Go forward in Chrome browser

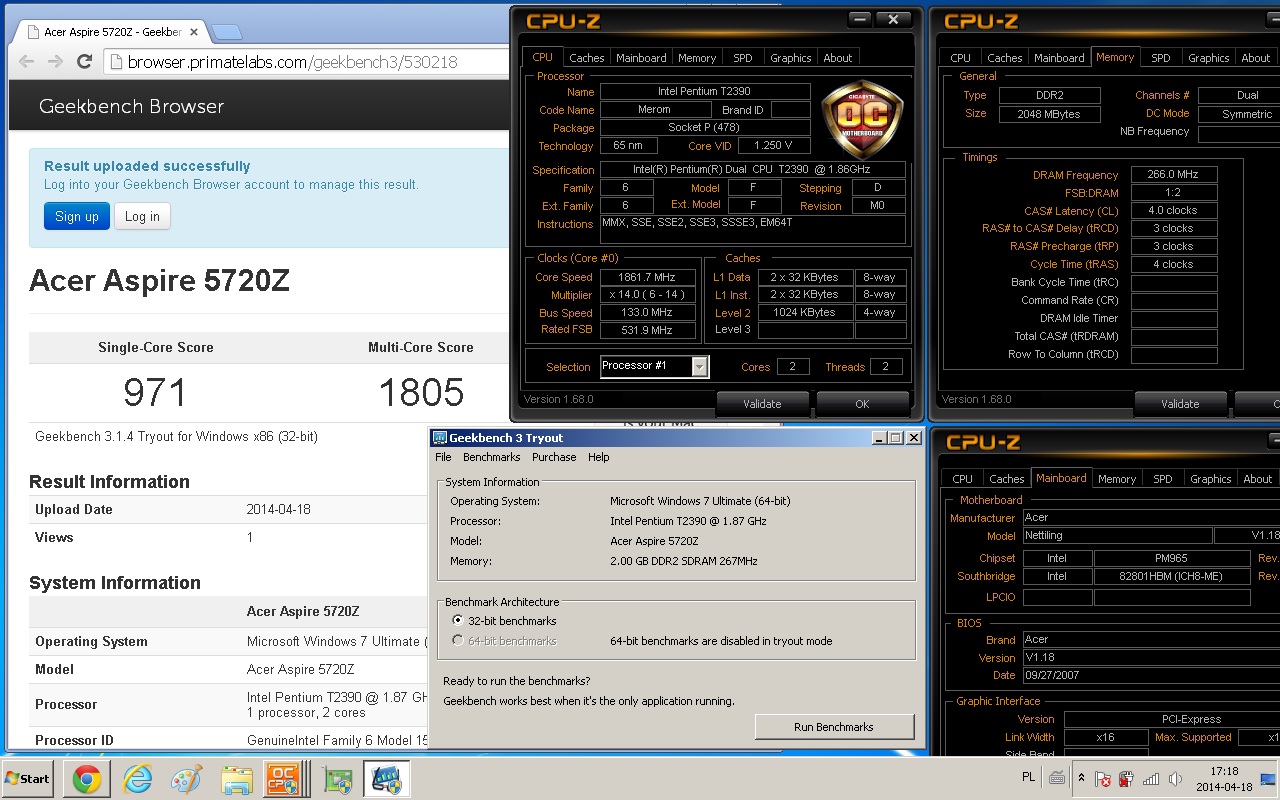point(55,62)
